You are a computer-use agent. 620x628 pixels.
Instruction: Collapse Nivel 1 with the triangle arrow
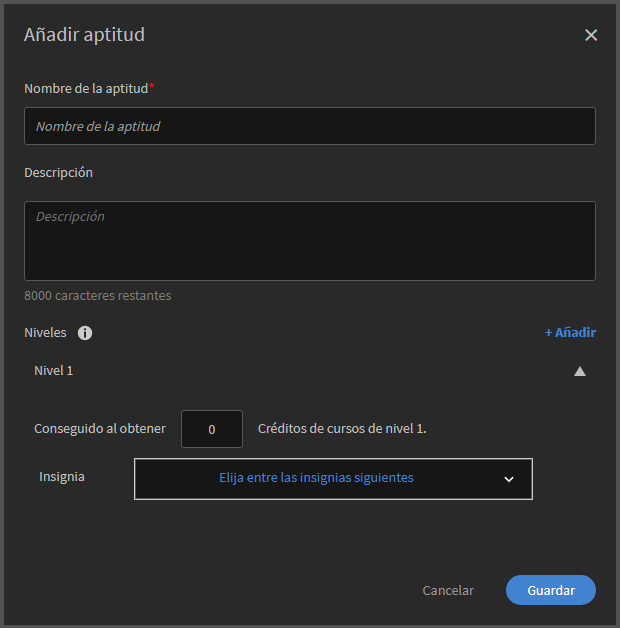point(580,371)
